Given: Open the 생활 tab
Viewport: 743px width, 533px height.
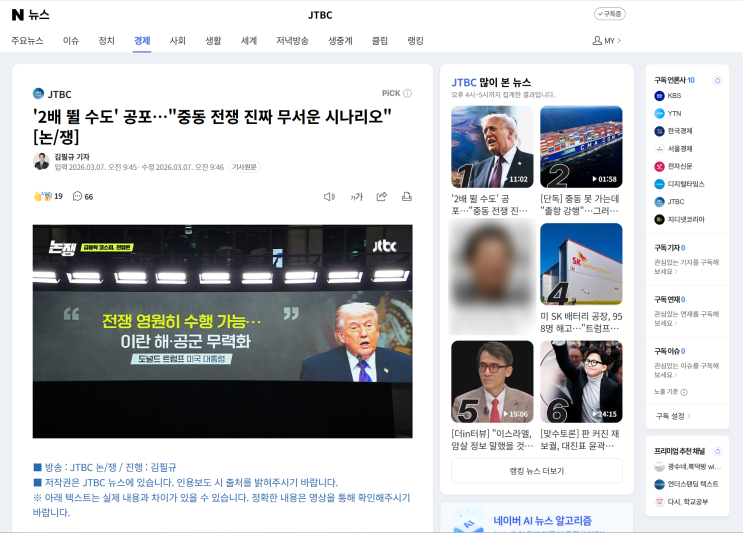Looking at the screenshot, I should coord(213,41).
